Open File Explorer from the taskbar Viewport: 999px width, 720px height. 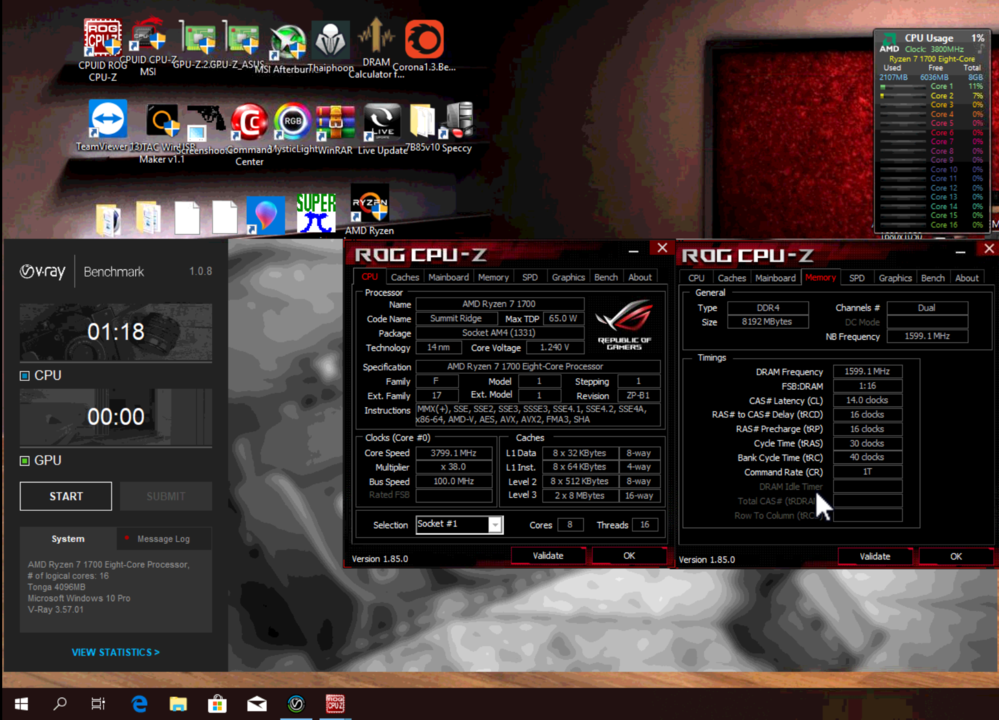coord(178,703)
